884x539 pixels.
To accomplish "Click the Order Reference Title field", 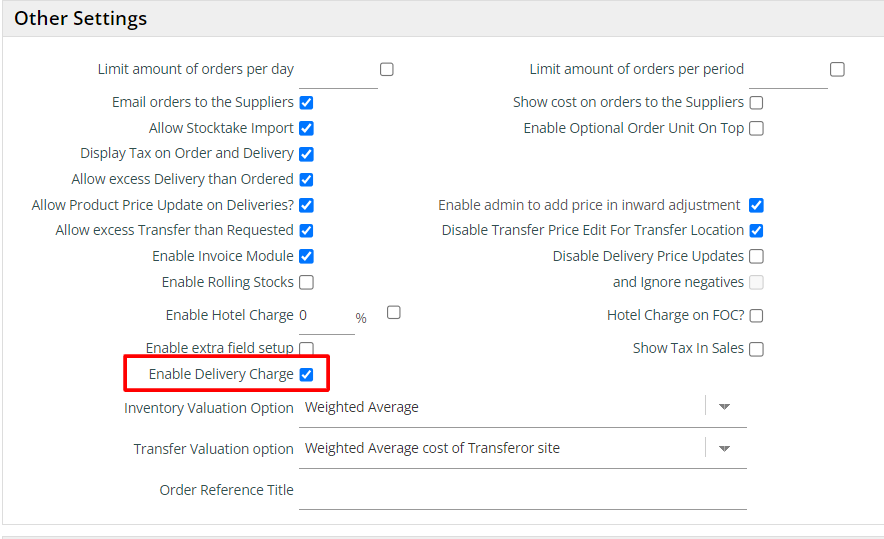I will coord(522,491).
